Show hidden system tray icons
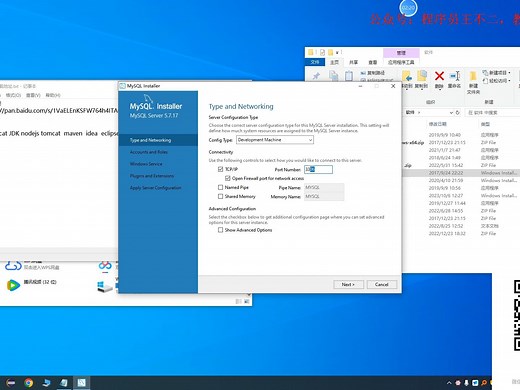Image resolution: width=520 pixels, height=390 pixels. click(449, 383)
